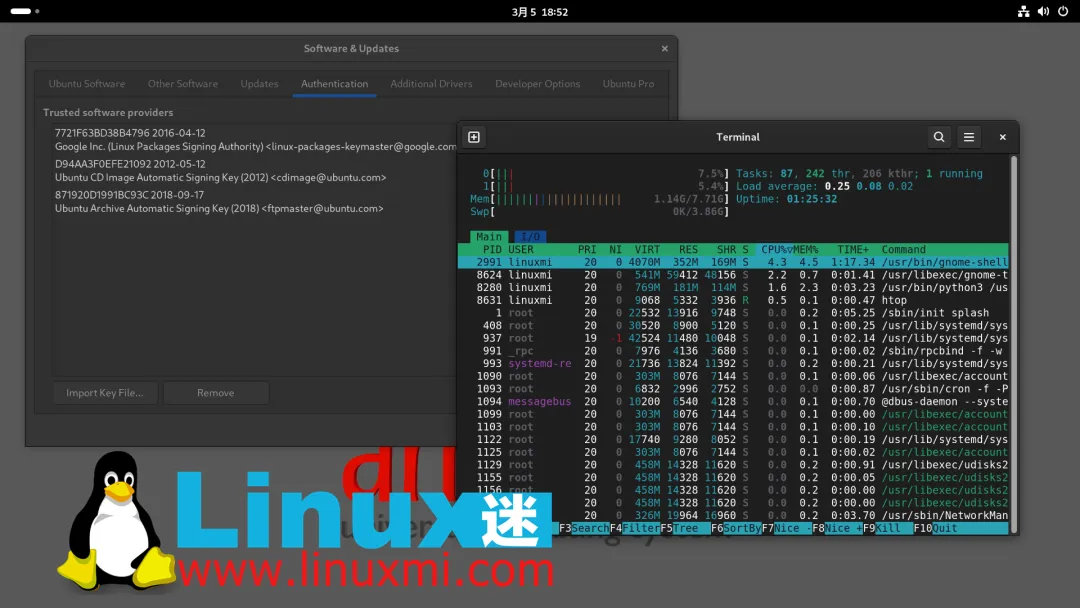Click the CPU 0 usage meter in htop
The width and height of the screenshot is (1080, 608).
pos(605,174)
